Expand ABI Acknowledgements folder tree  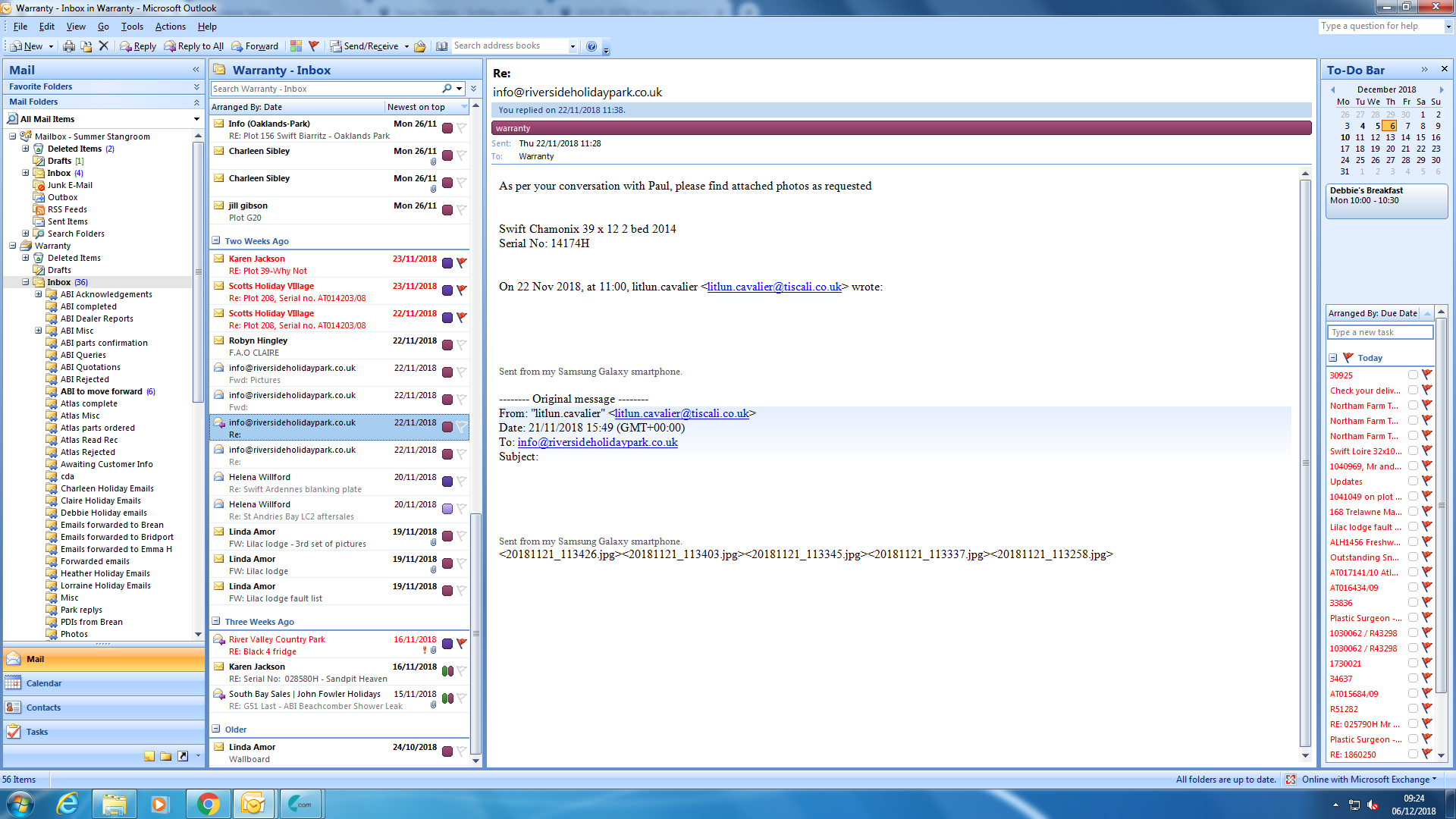[39, 294]
